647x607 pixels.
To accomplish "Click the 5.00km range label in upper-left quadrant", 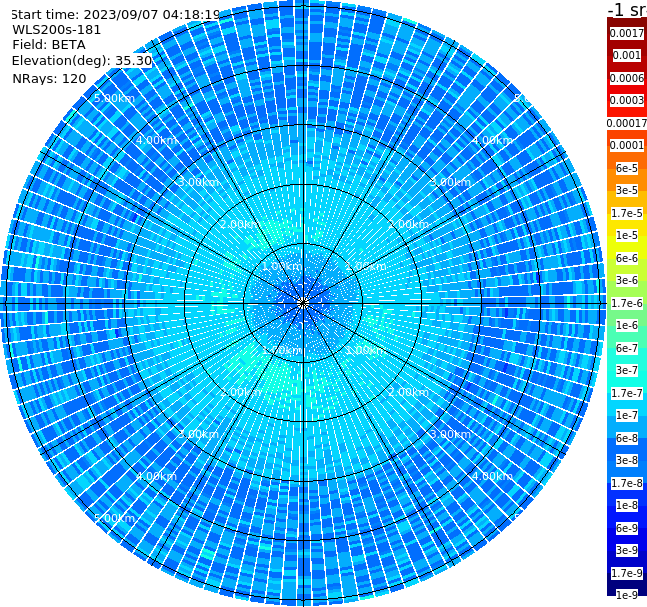I will click(114, 98).
